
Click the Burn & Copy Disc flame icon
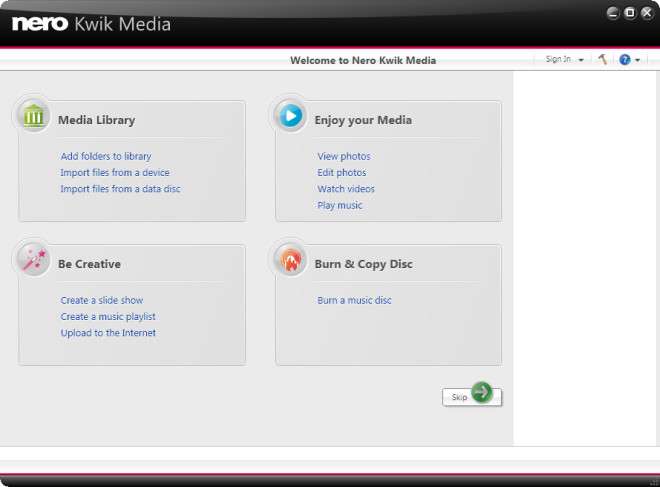(x=290, y=260)
